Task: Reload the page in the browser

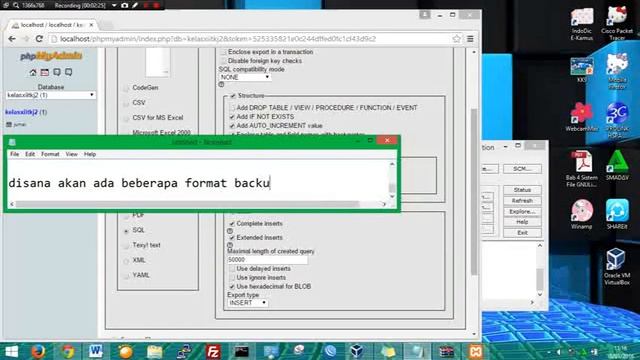Action: click(x=39, y=39)
